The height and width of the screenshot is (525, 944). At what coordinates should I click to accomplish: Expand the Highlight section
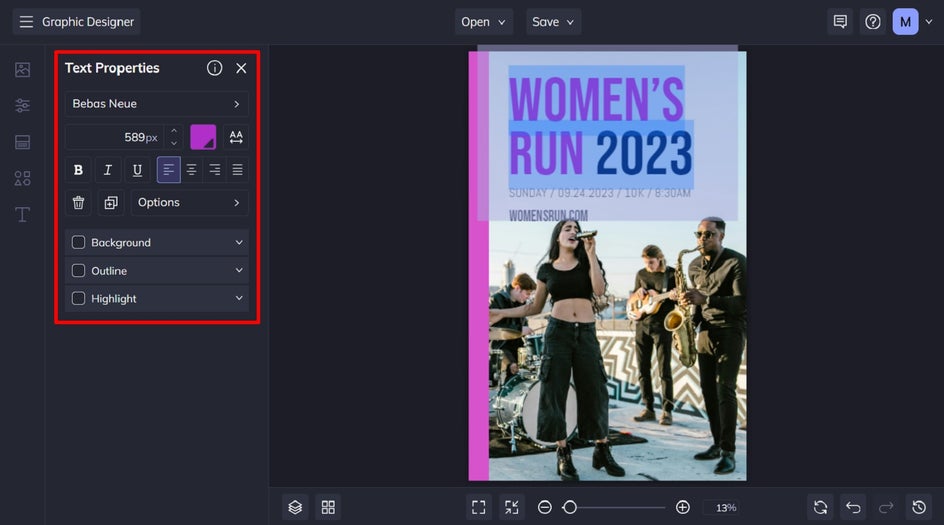(x=239, y=298)
